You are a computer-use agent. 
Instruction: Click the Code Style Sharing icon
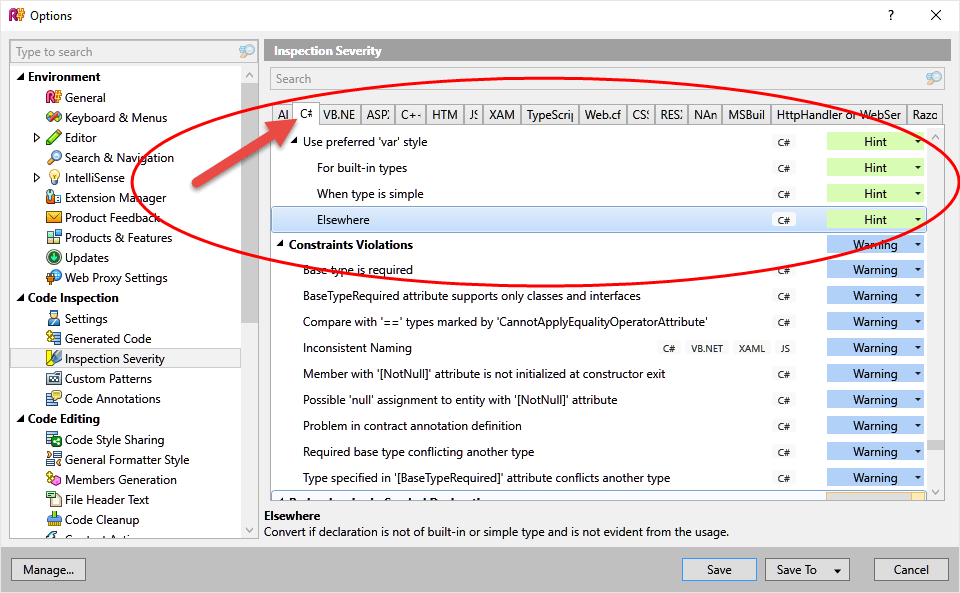(54, 439)
